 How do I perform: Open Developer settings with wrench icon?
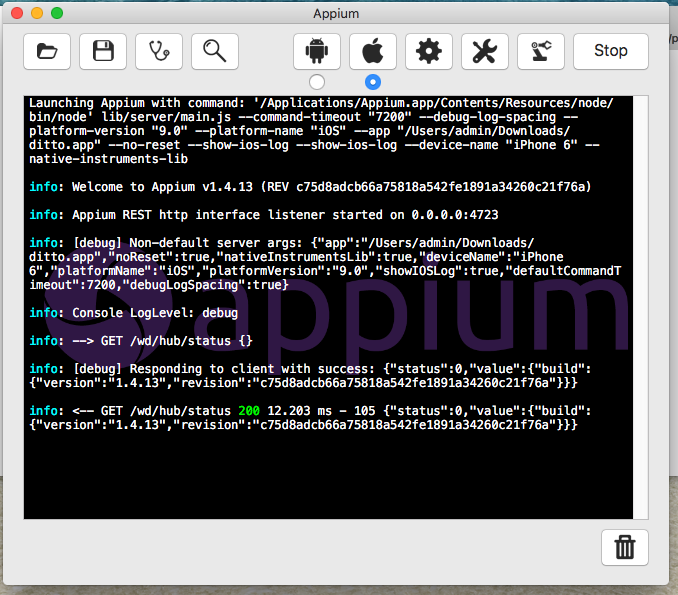[485, 51]
